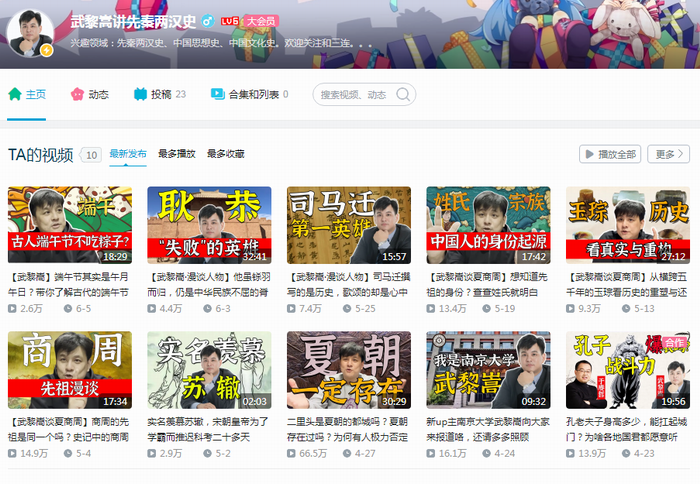Open the 耿恭 video thumbnail
700x484 pixels.
coord(208,225)
